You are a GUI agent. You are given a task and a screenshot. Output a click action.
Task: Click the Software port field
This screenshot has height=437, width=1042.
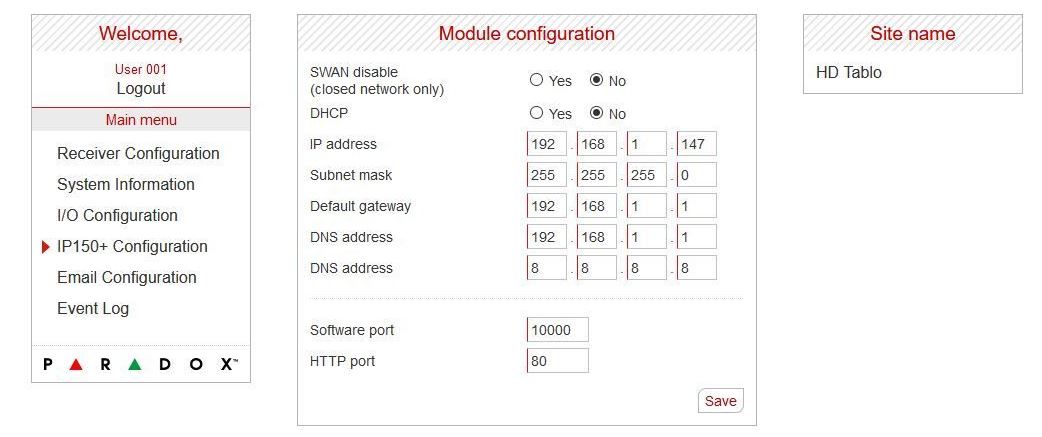pyautogui.click(x=558, y=330)
